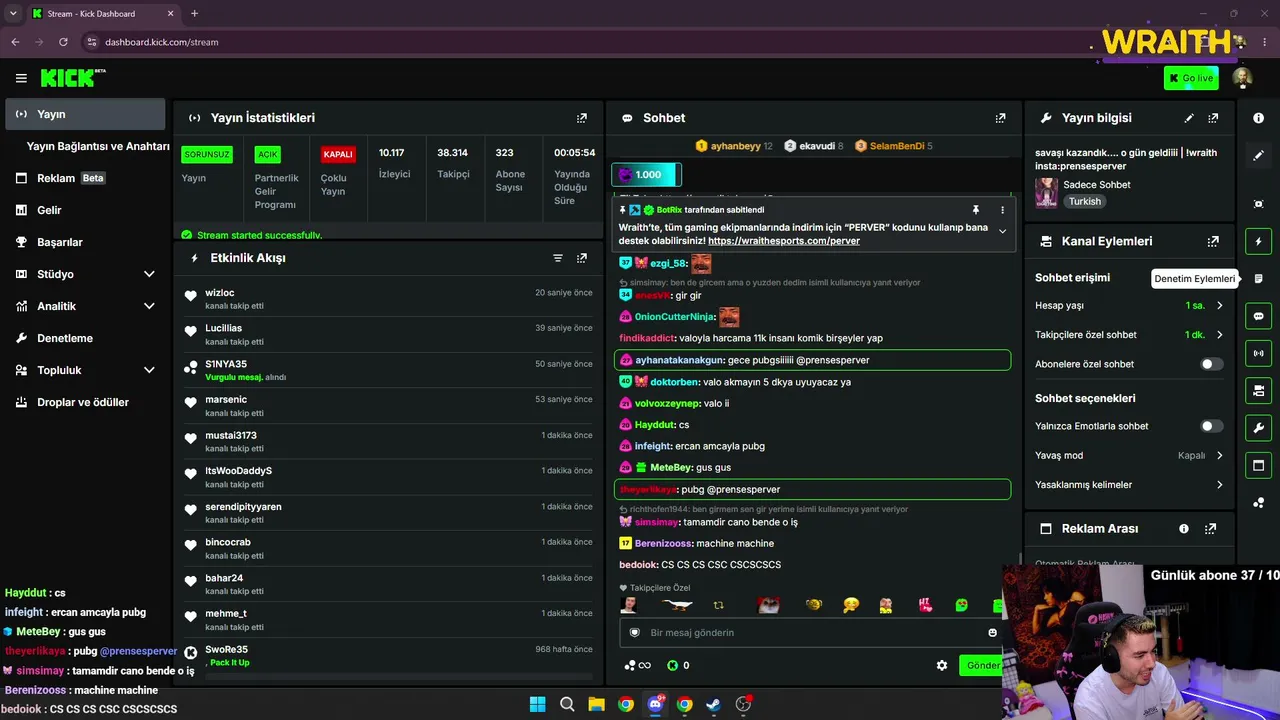
Task: Click the focus-frame icon in right sidebar
Action: point(1258,204)
